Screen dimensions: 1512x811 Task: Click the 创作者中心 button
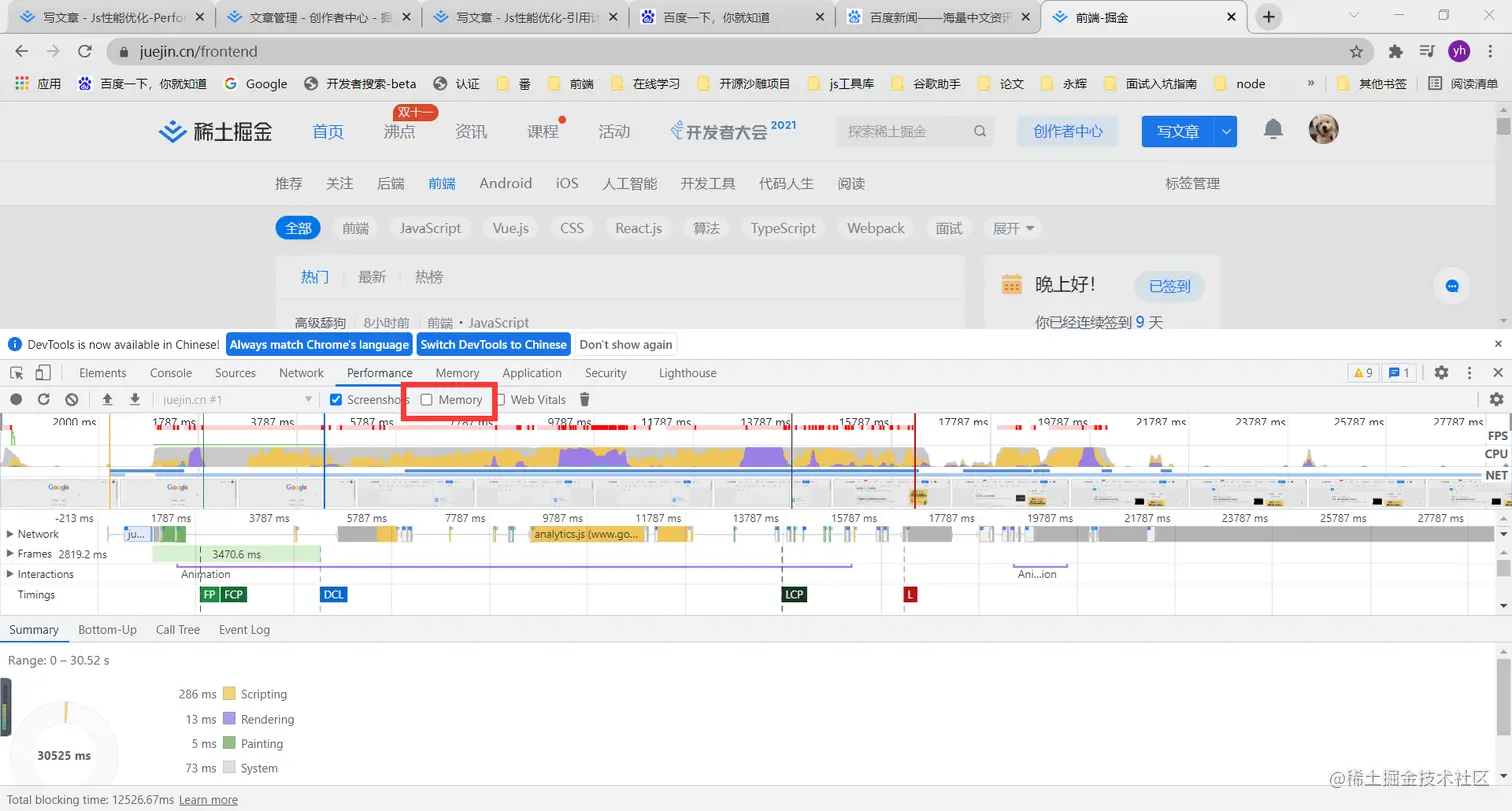tap(1068, 131)
